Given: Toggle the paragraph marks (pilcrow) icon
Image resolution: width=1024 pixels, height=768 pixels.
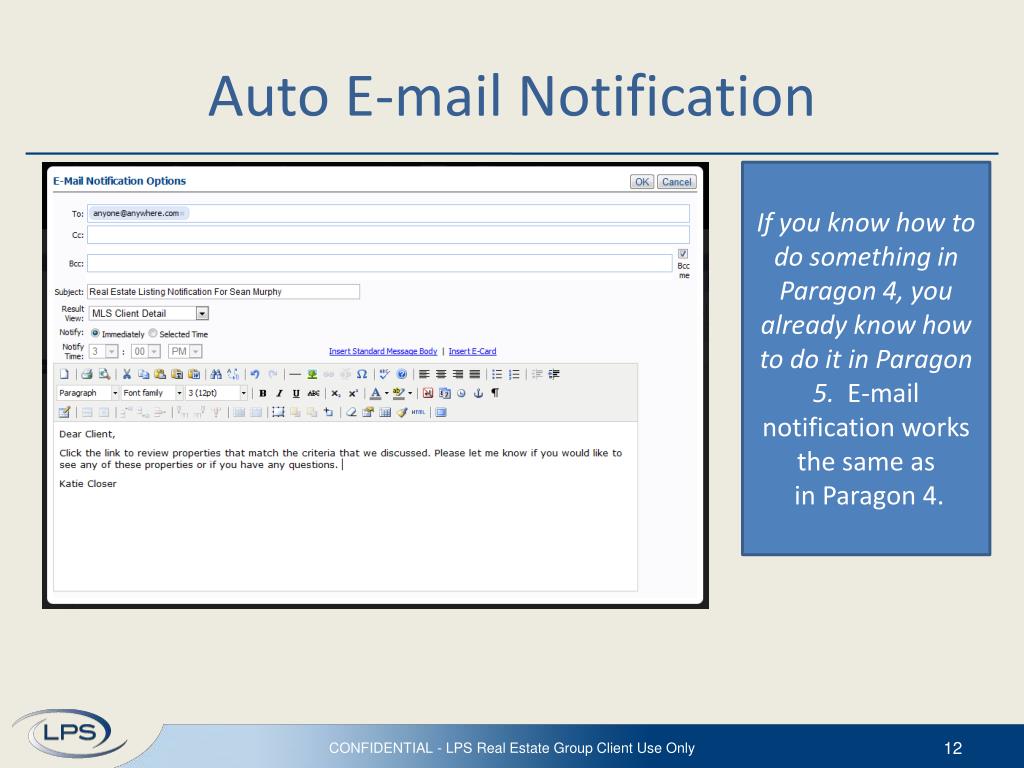Looking at the screenshot, I should coord(495,393).
